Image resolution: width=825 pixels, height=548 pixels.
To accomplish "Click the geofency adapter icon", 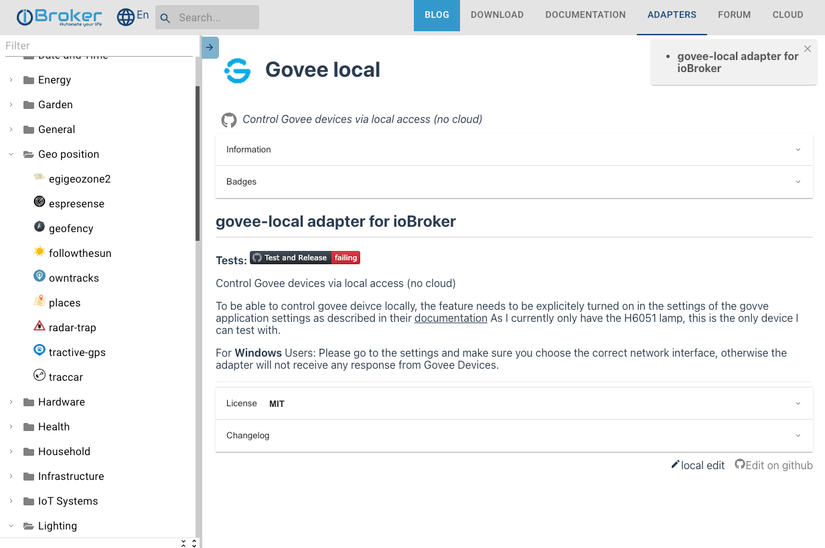I will (39, 226).
